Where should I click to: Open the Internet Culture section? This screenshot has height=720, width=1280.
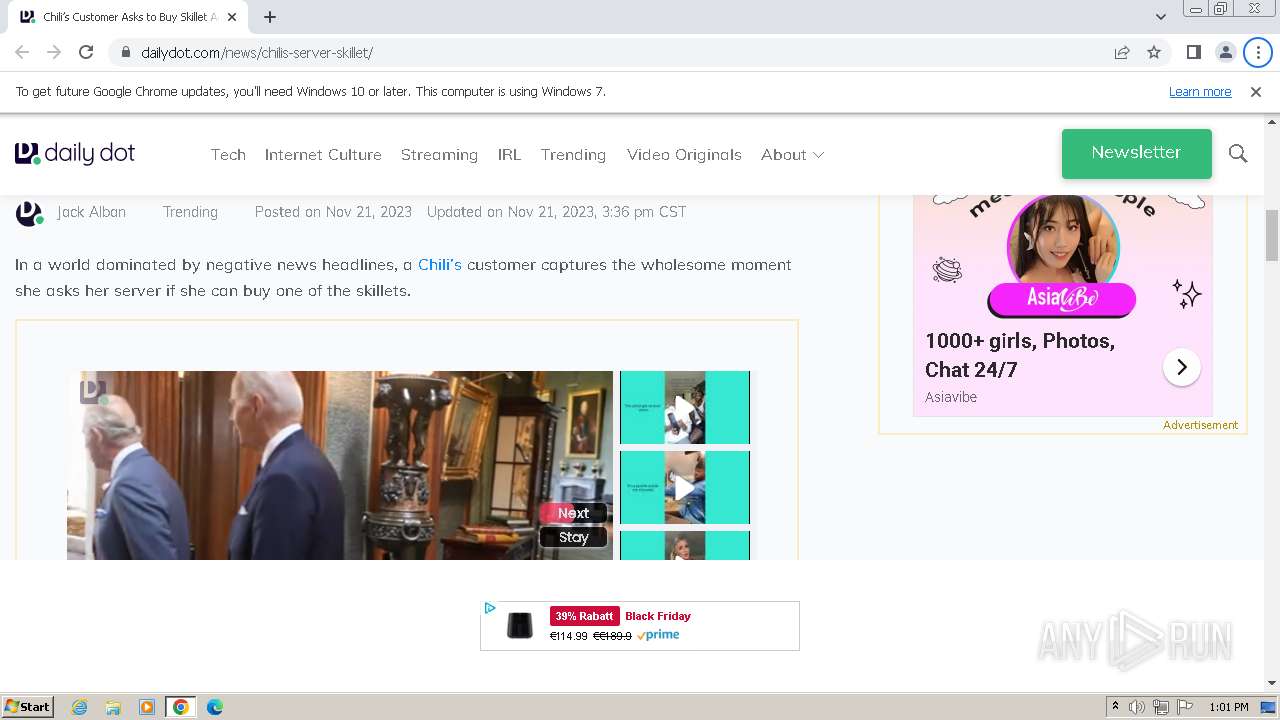323,154
